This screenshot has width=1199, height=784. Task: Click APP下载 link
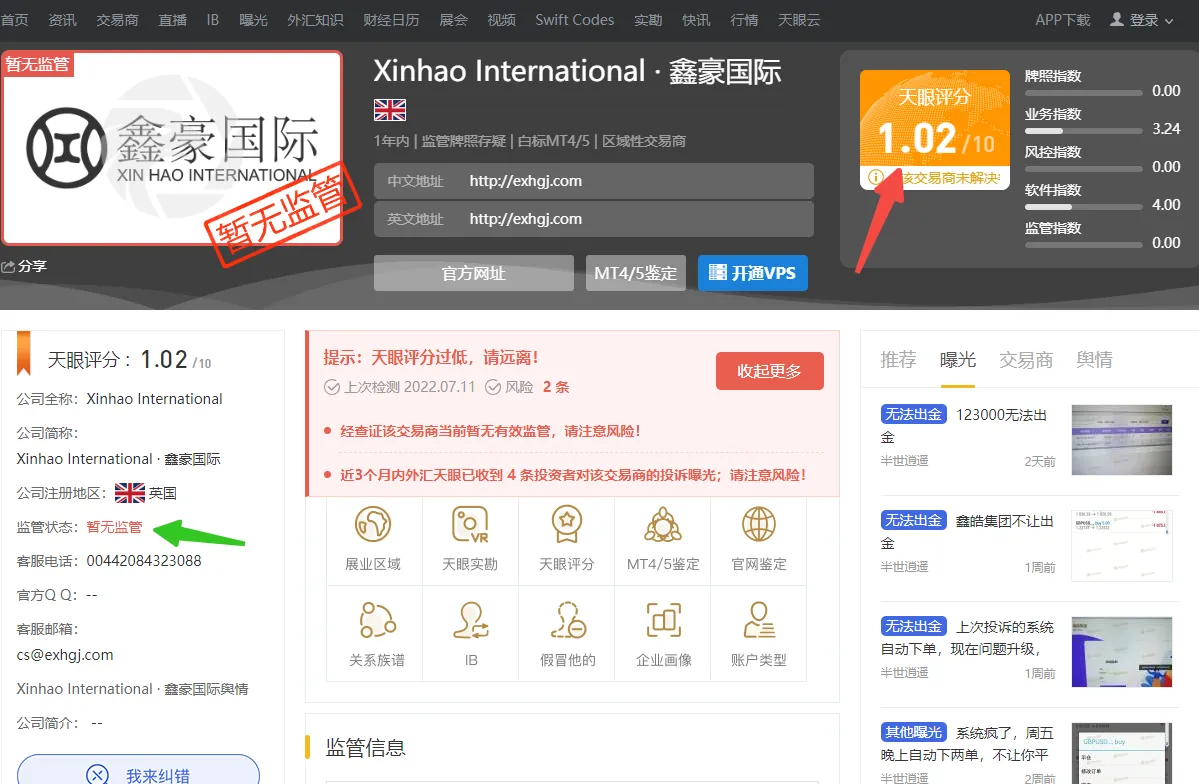pyautogui.click(x=1063, y=20)
